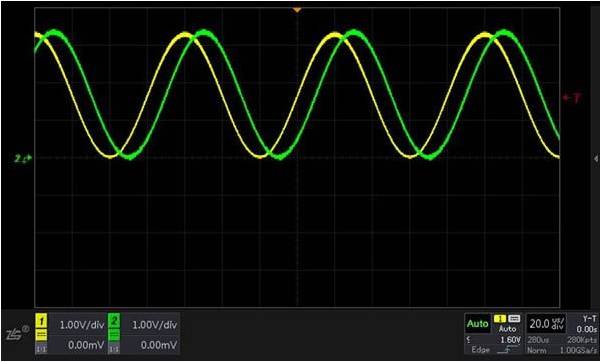Select the Y-T display mode label
This screenshot has height=362, width=600.
click(589, 319)
